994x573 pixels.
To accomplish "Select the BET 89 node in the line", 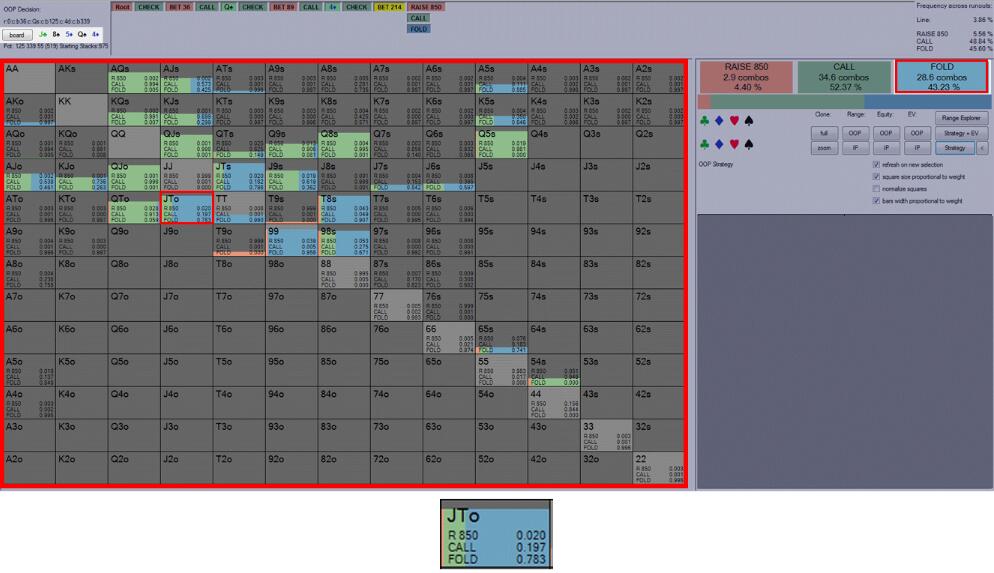I will [x=283, y=7].
